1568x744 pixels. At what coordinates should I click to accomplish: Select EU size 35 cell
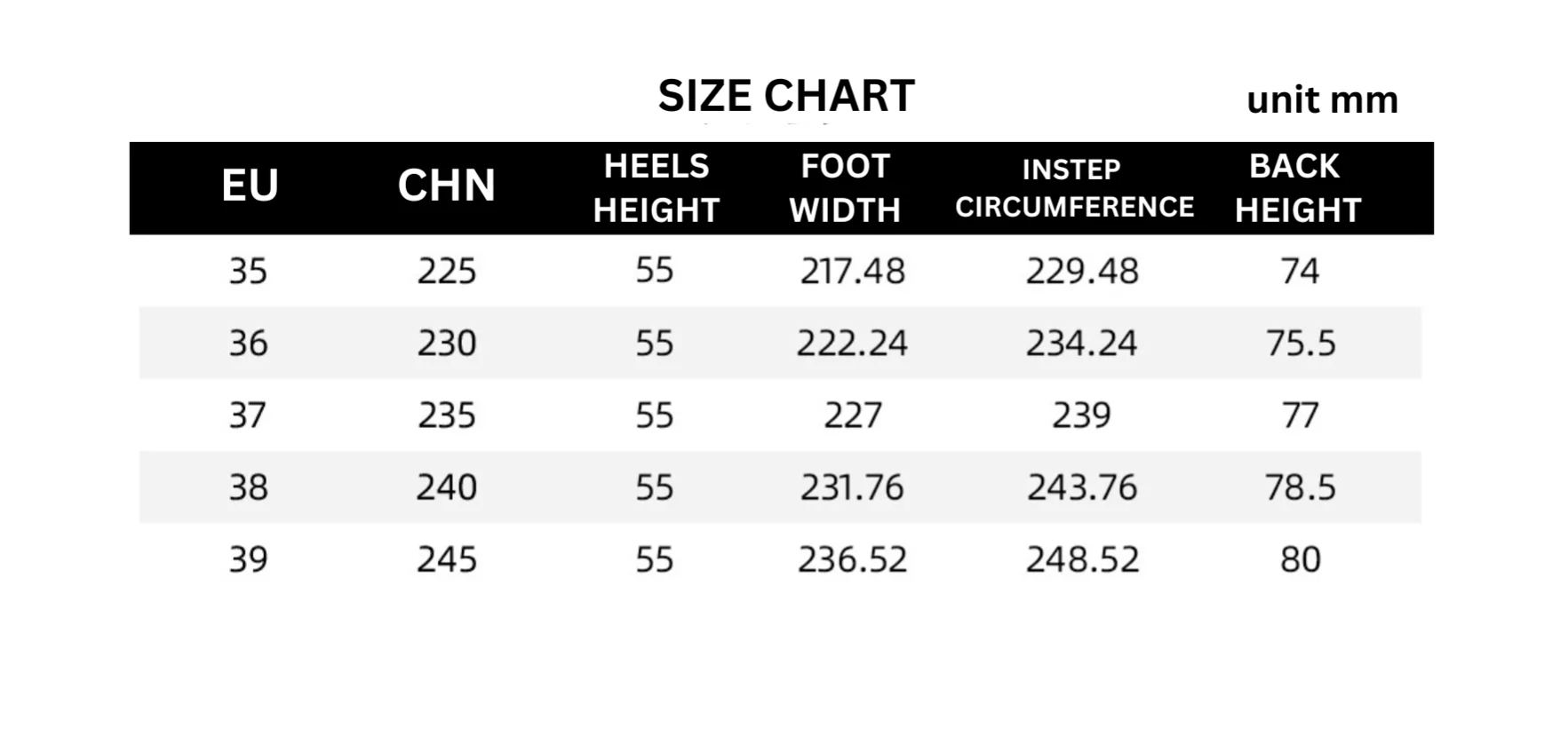pos(248,271)
